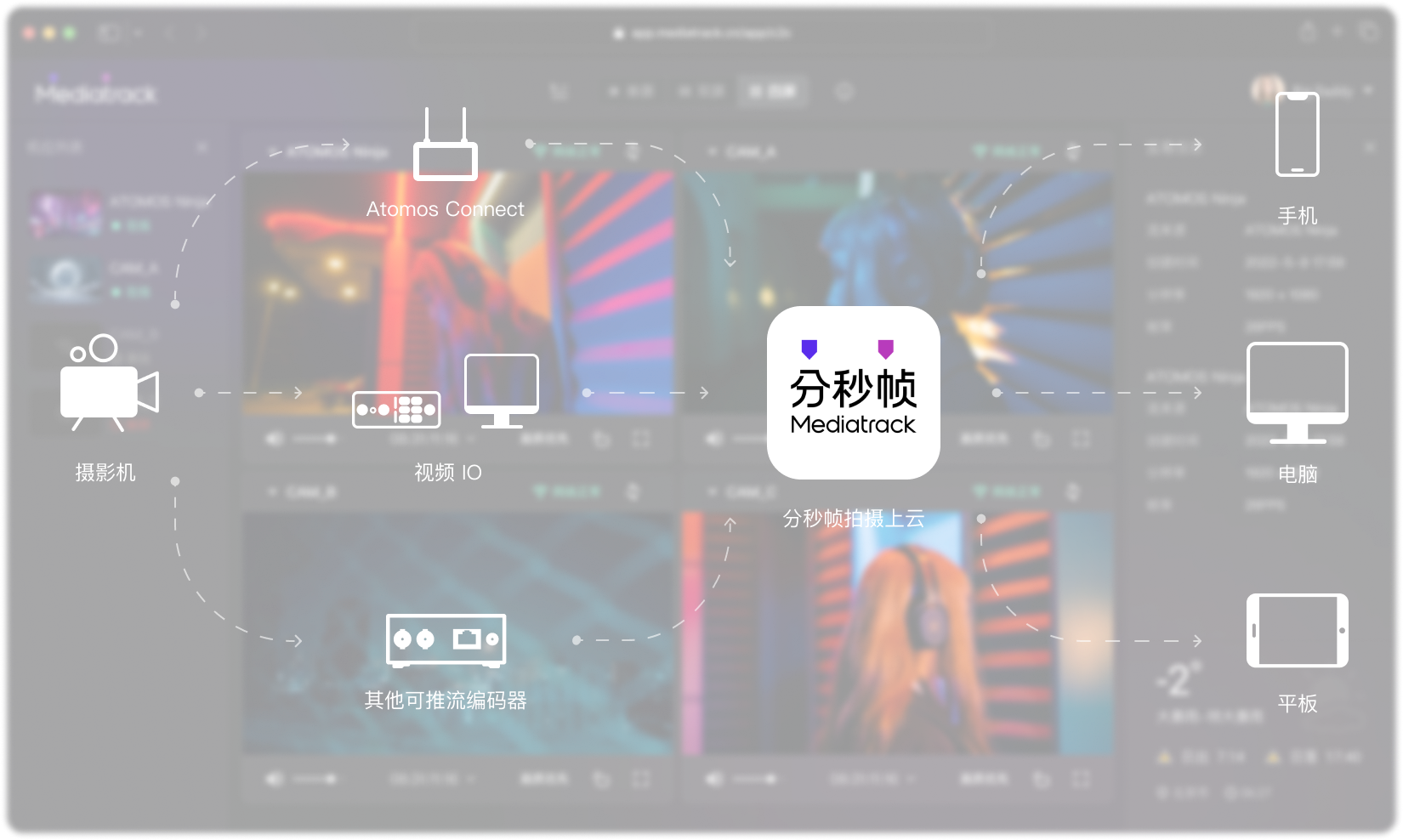Adjust the CAM_C player volume slider
Viewport: 1403px width, 840px height.
click(755, 779)
